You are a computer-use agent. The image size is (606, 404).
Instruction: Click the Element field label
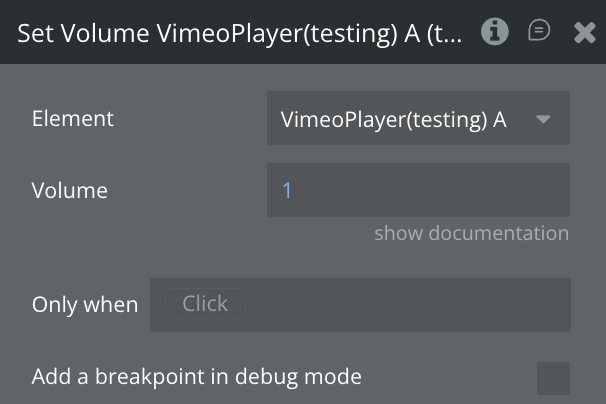point(73,119)
